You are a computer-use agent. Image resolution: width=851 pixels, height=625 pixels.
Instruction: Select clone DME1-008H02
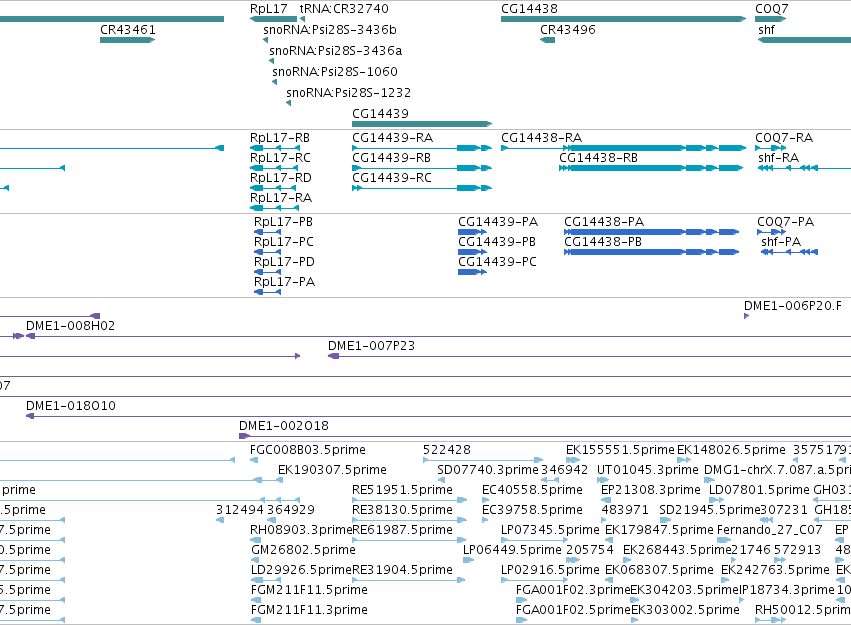pyautogui.click(x=71, y=326)
